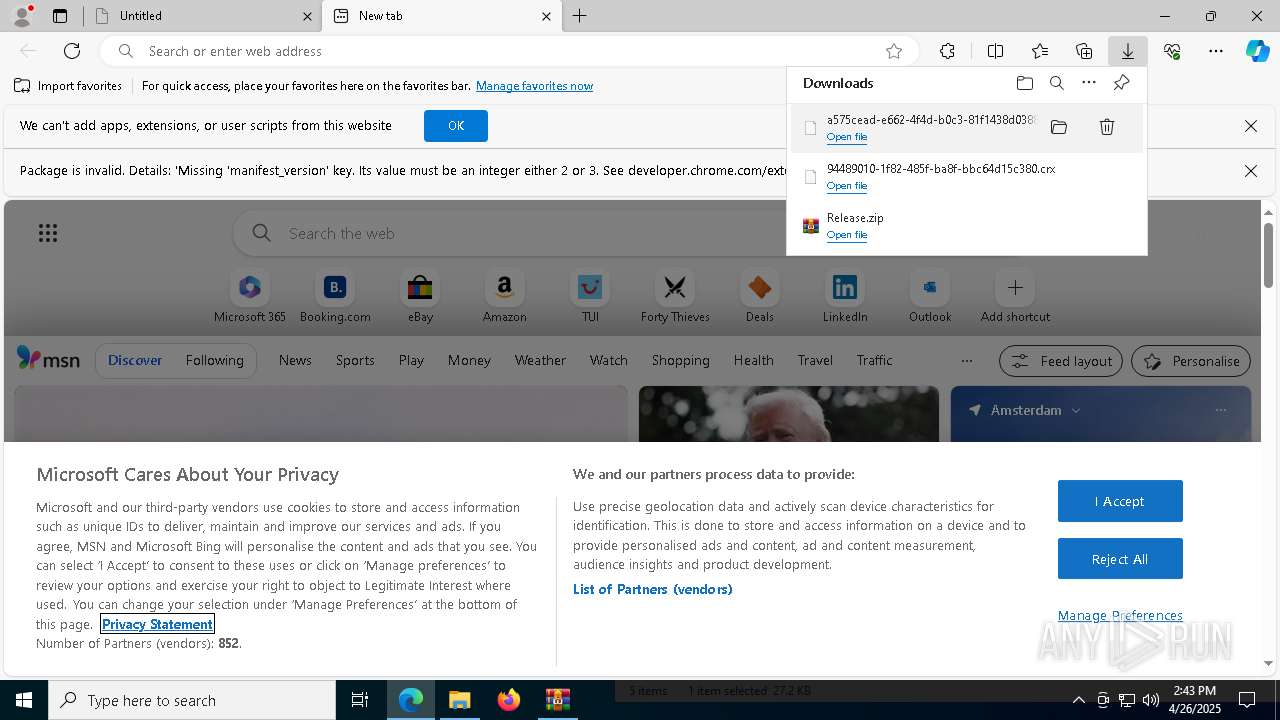
Task: Open Settings and more ellipsis
Action: [x=1216, y=51]
